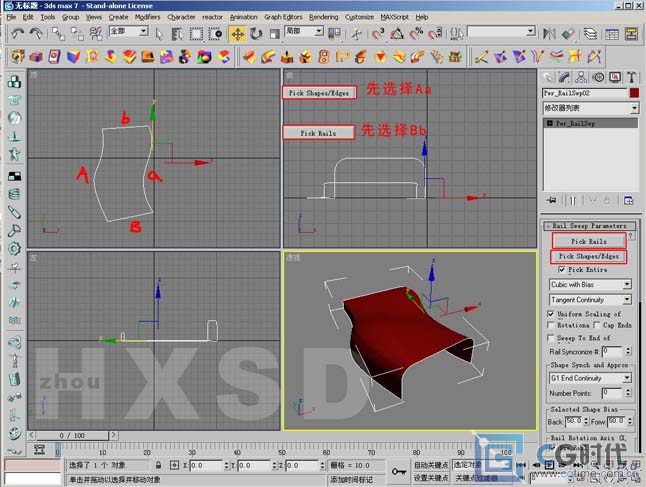Viewport: 646px width, 487px height.
Task: Click Pick Shapes/Edges button in panel
Action: point(589,256)
